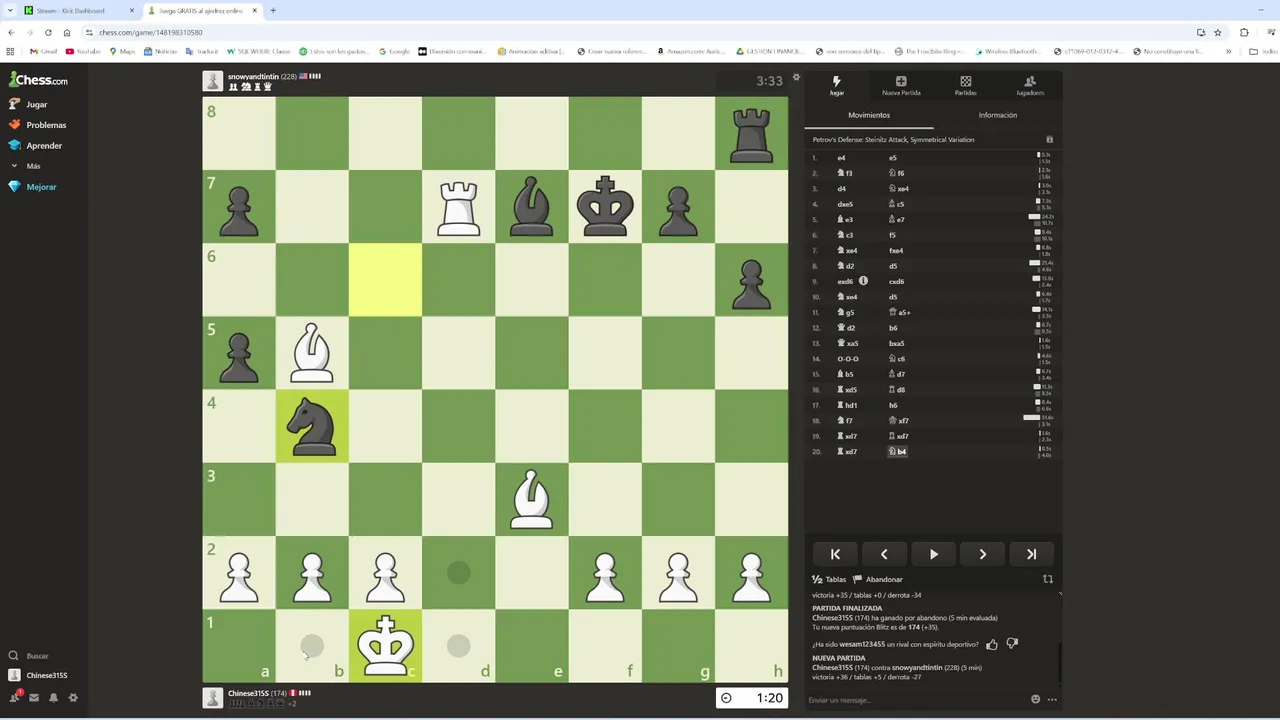Select move 1 e4 in list
1280x720 pixels.
(x=841, y=157)
